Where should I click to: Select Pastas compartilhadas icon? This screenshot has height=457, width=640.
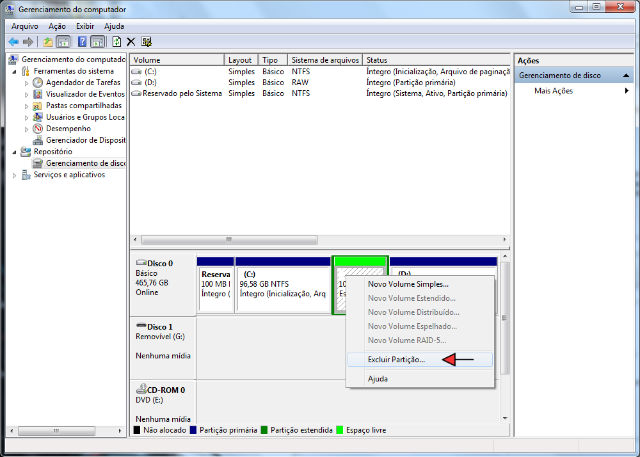[38, 106]
